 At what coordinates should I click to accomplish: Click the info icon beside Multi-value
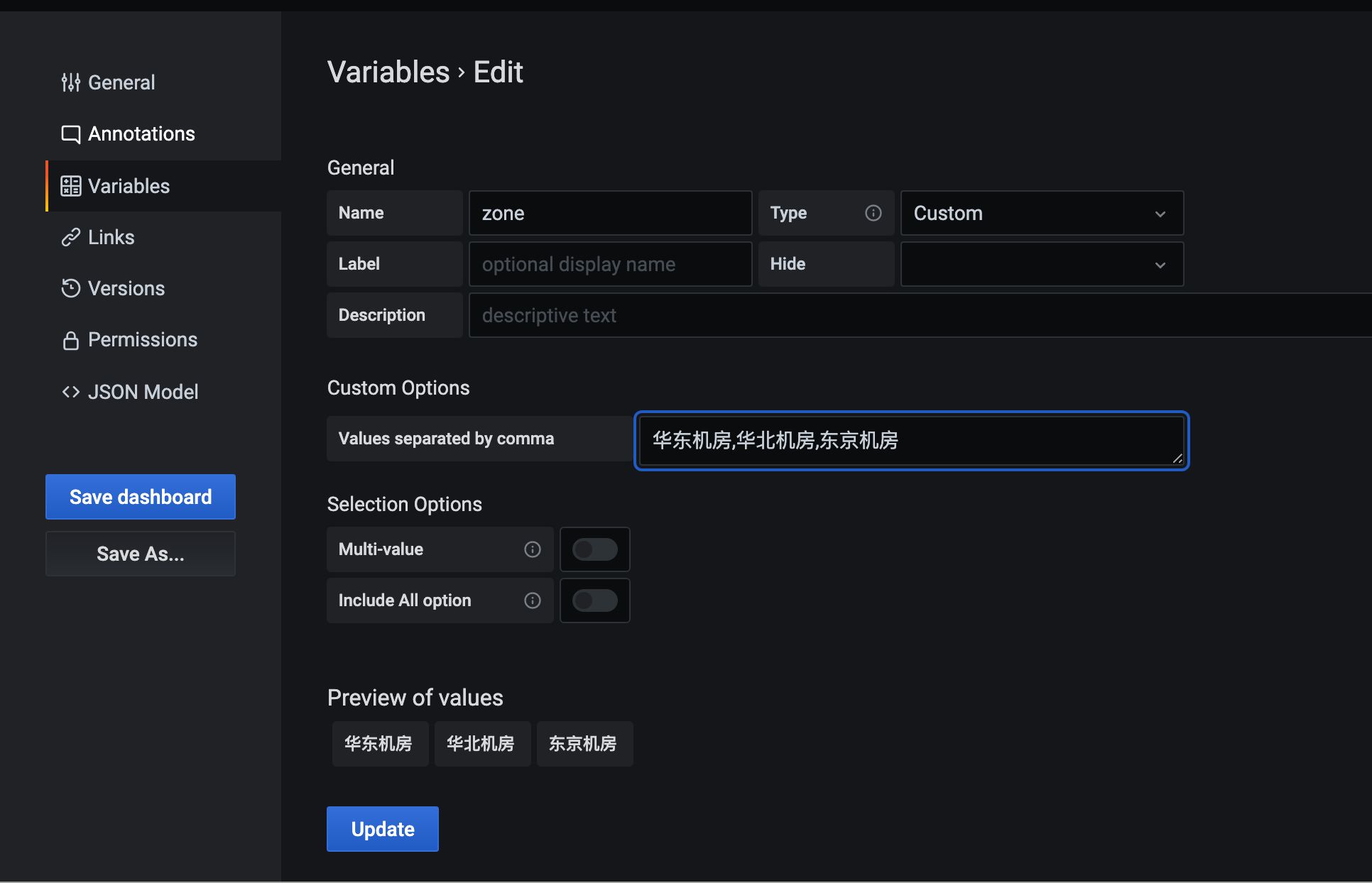[533, 549]
